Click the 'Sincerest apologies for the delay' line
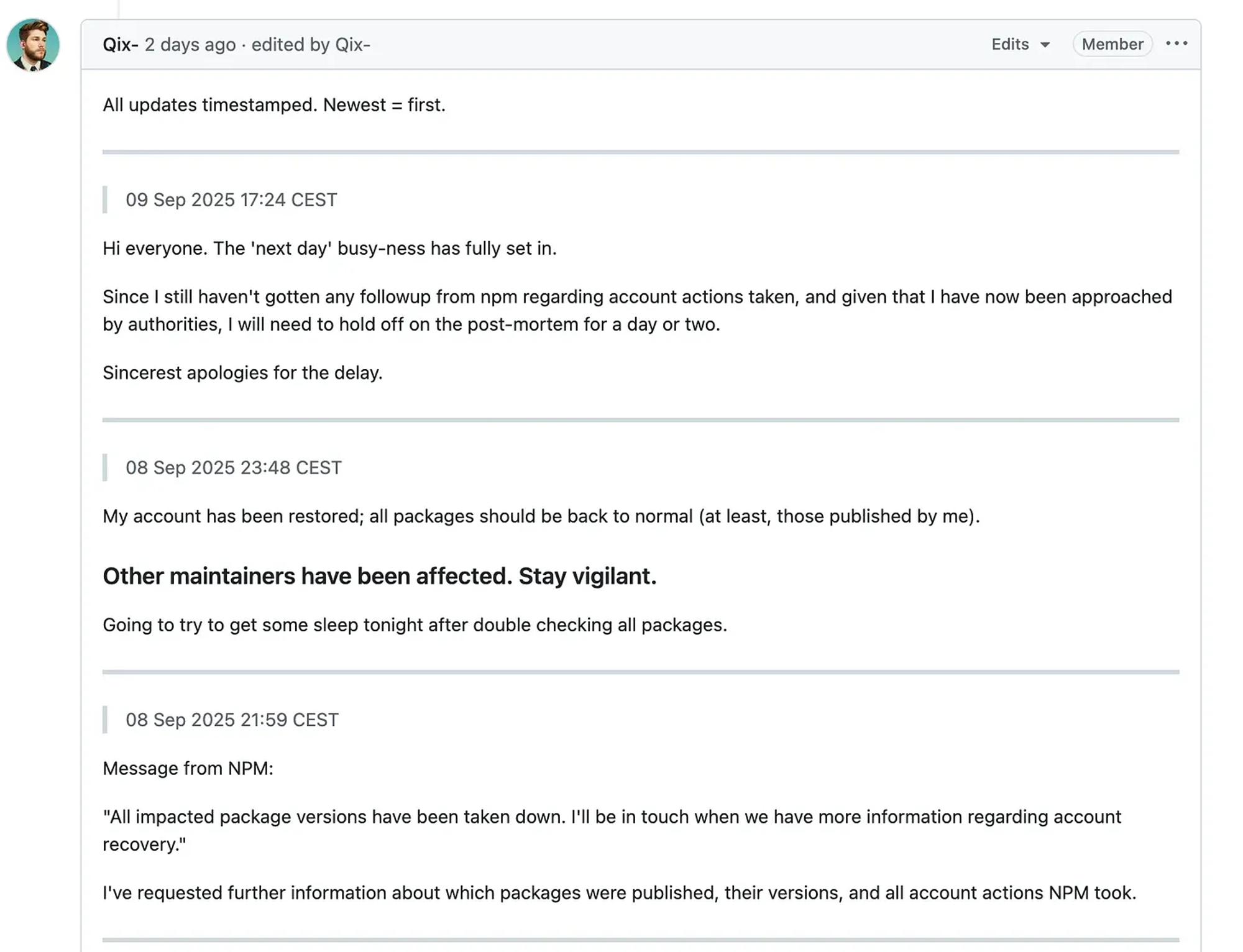Viewport: 1243px width, 952px height. tap(242, 373)
